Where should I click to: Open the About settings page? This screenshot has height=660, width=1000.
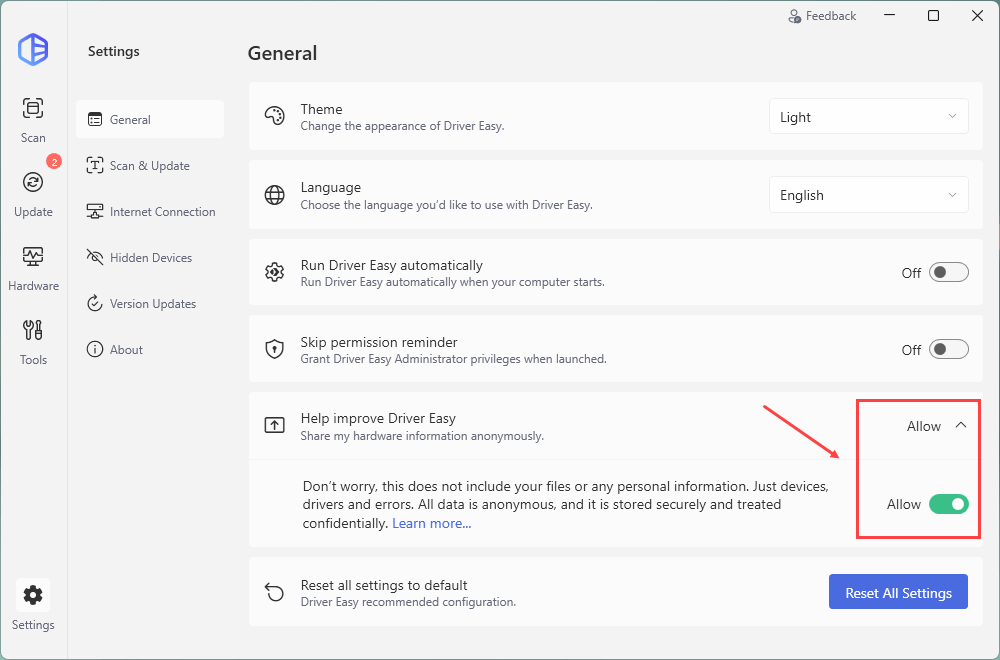[126, 350]
